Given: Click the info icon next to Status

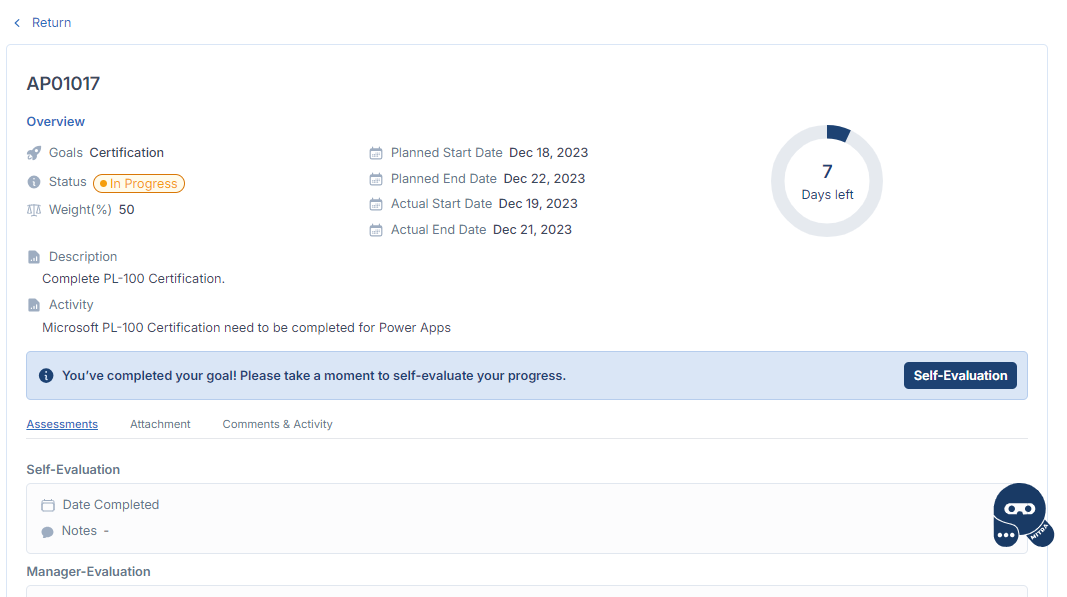Looking at the screenshot, I should 34,182.
